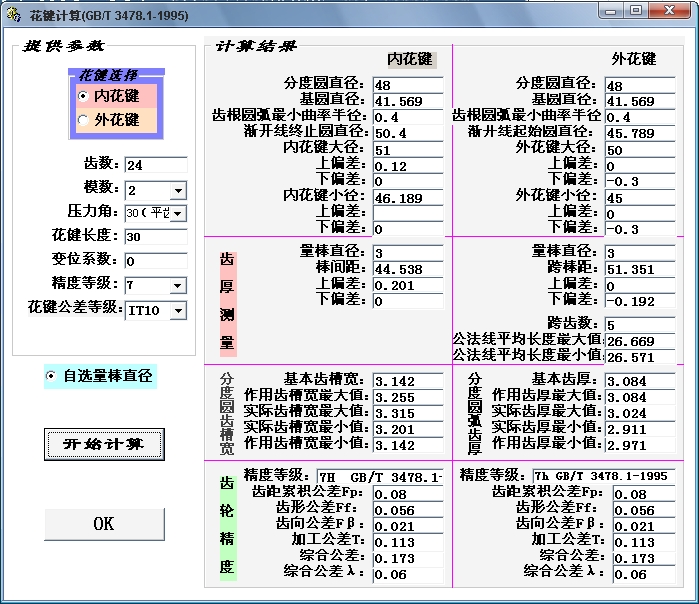
Task: Click the 跨棒距 value 51.351
Action: click(640, 269)
